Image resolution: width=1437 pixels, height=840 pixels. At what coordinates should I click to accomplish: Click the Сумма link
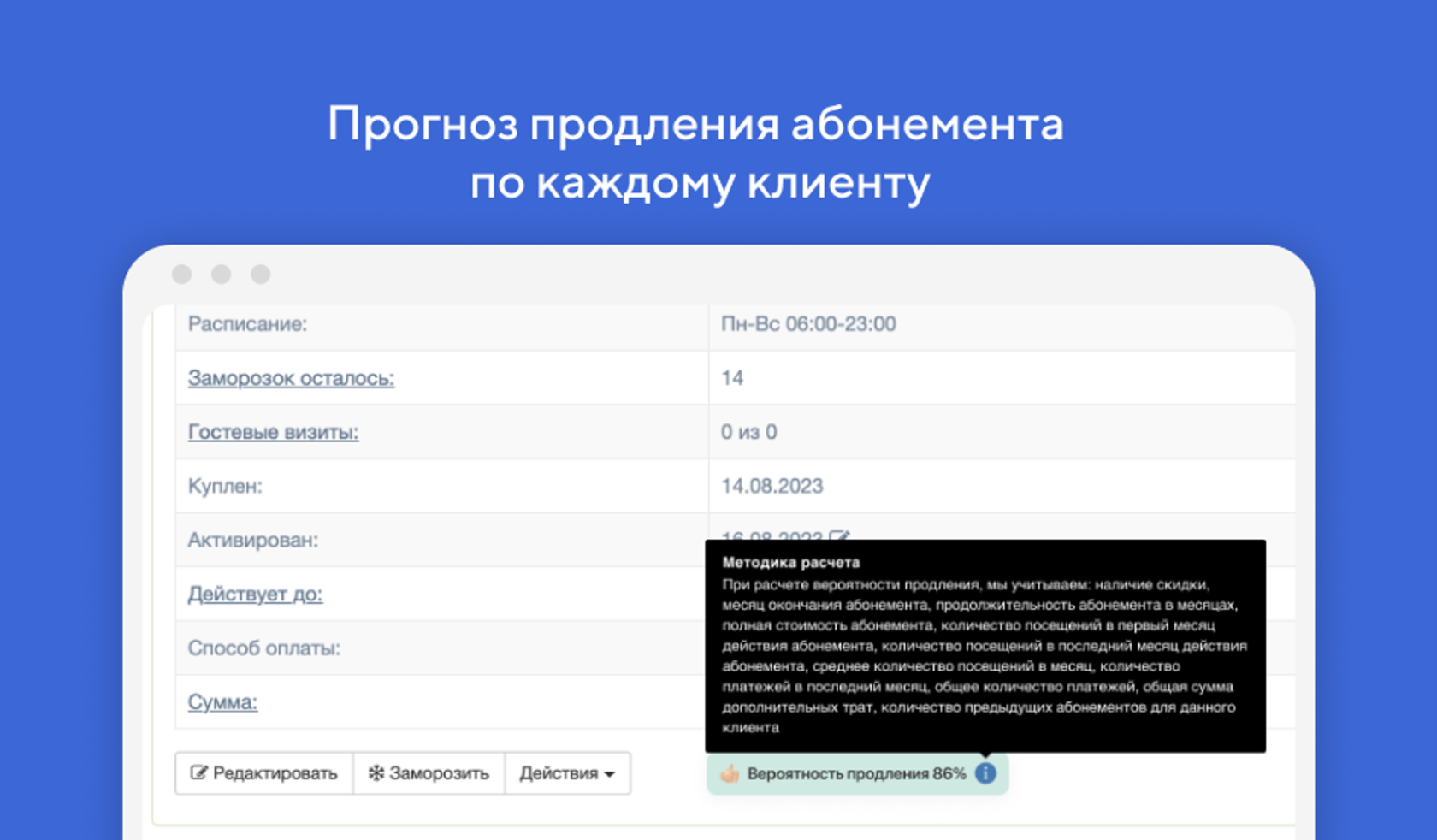(x=222, y=701)
